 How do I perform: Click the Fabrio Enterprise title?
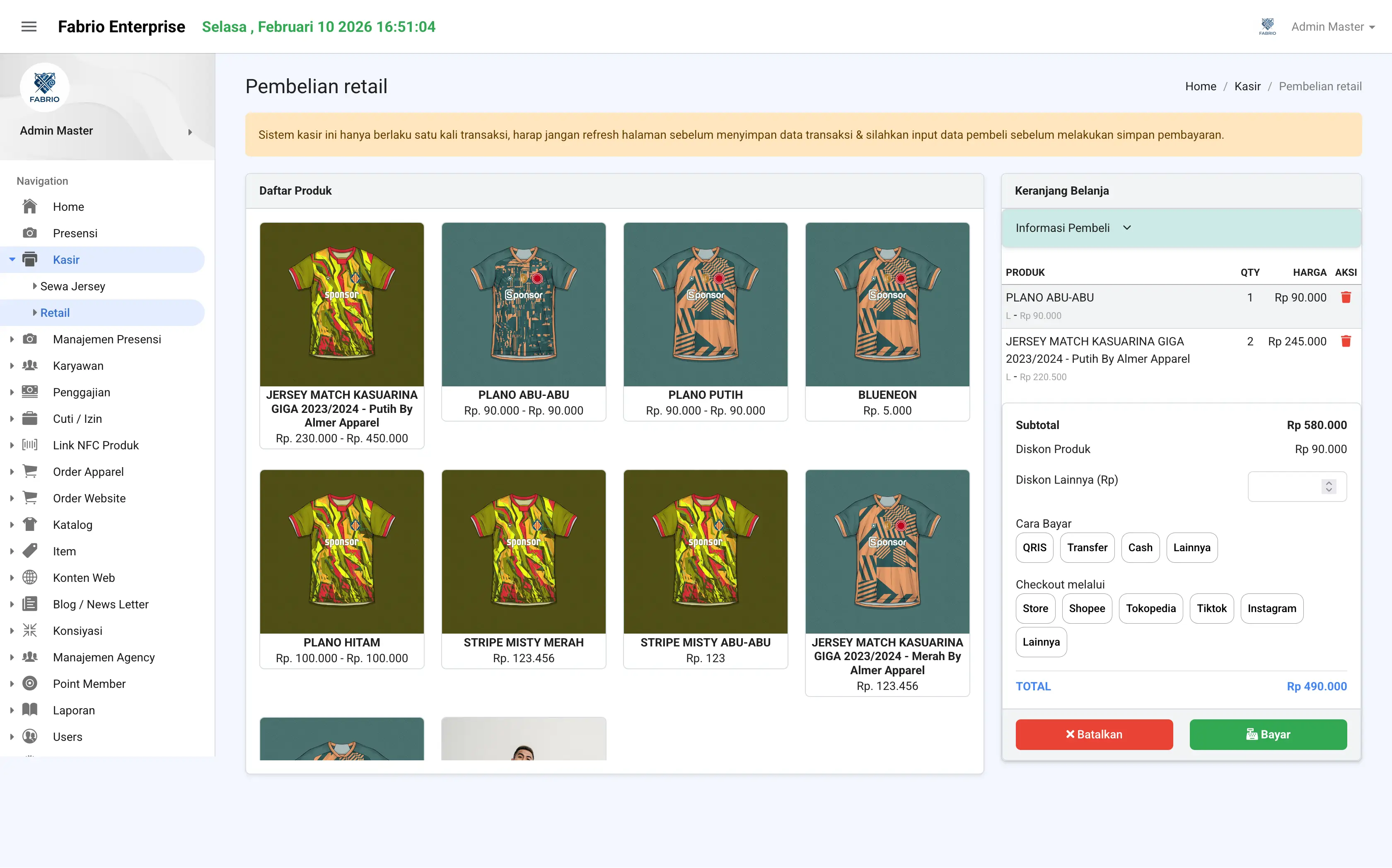[x=121, y=27]
